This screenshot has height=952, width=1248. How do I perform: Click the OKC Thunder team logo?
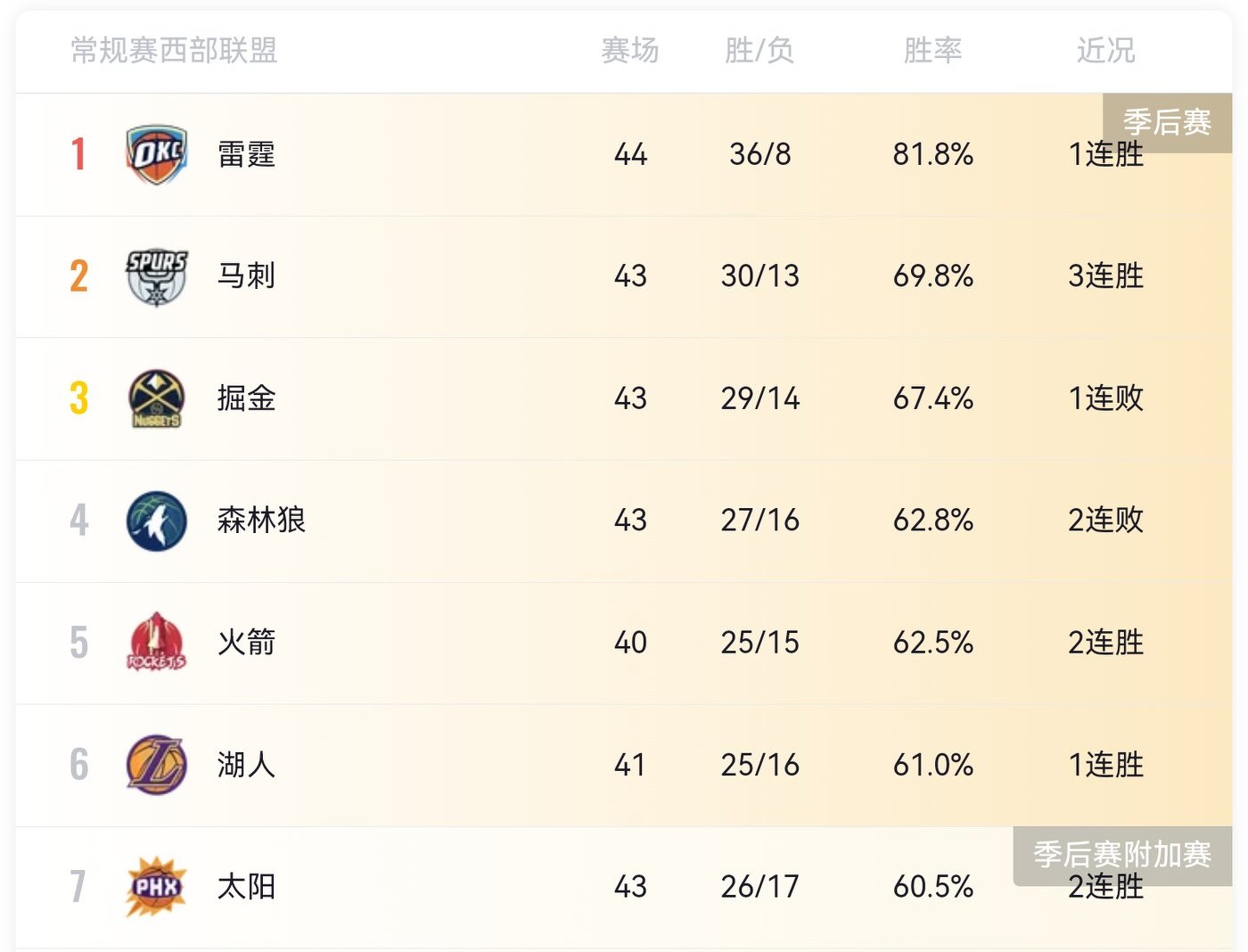point(157,154)
